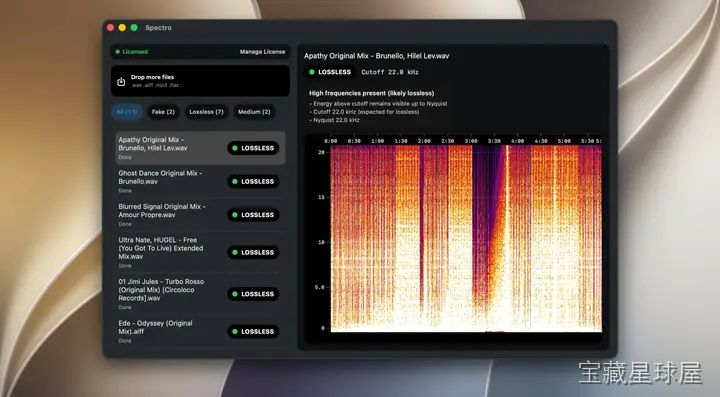Select Apathy Original Mix file row
Viewport: 720px width, 397px height.
pos(200,148)
